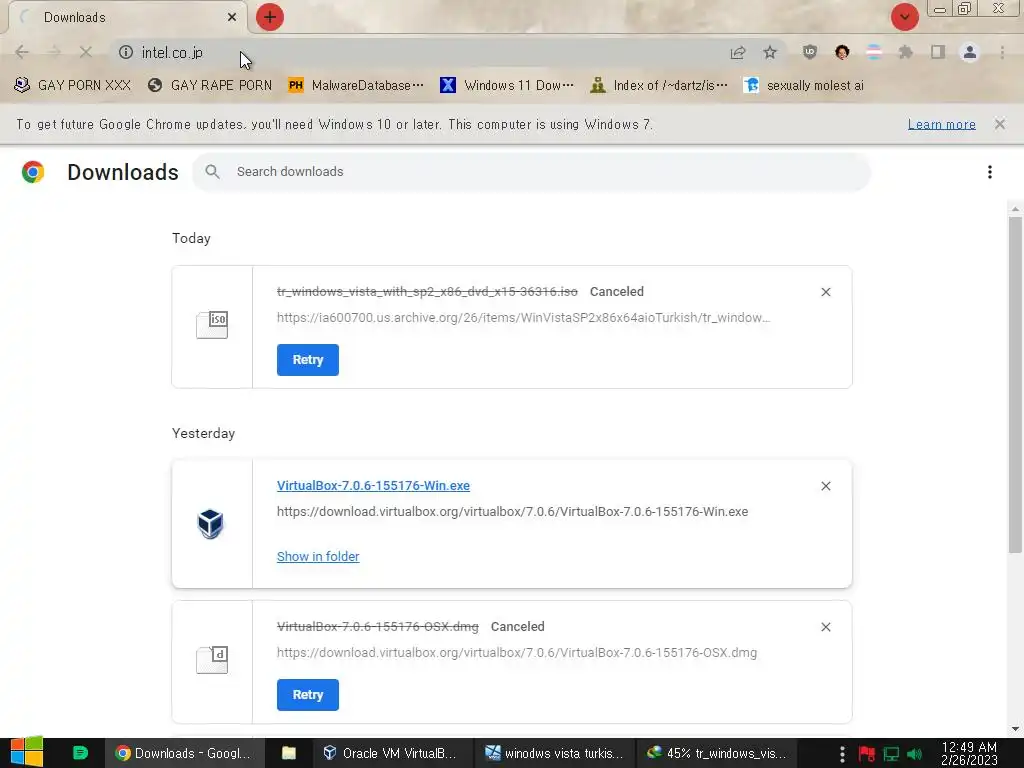
Task: Switch to Oracle VM VirtualBox taskbar item
Action: [391, 753]
